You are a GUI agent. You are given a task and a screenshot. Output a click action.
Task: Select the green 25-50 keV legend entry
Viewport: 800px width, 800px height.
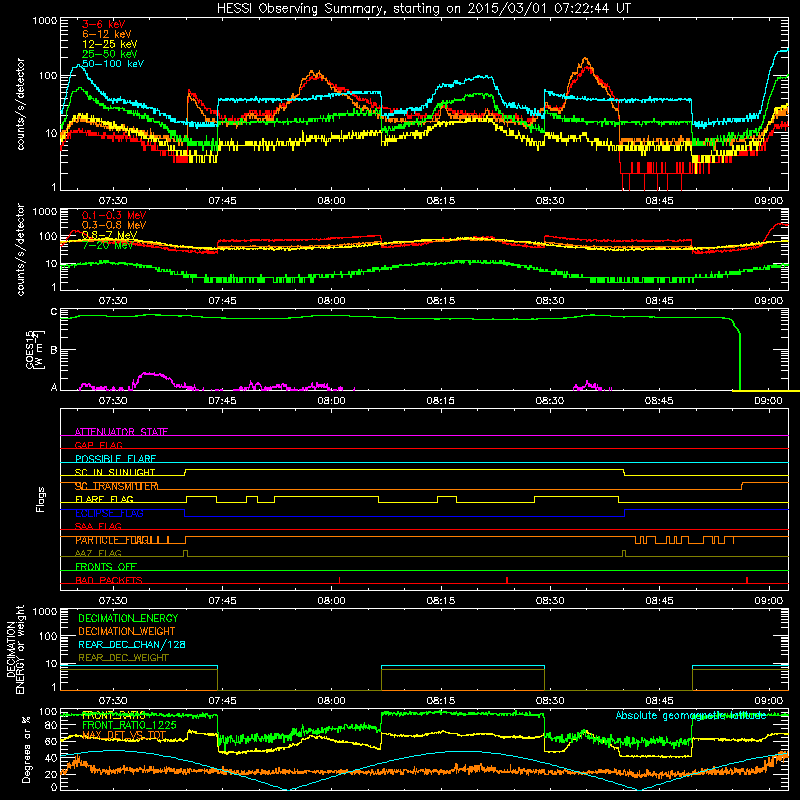(x=110, y=54)
